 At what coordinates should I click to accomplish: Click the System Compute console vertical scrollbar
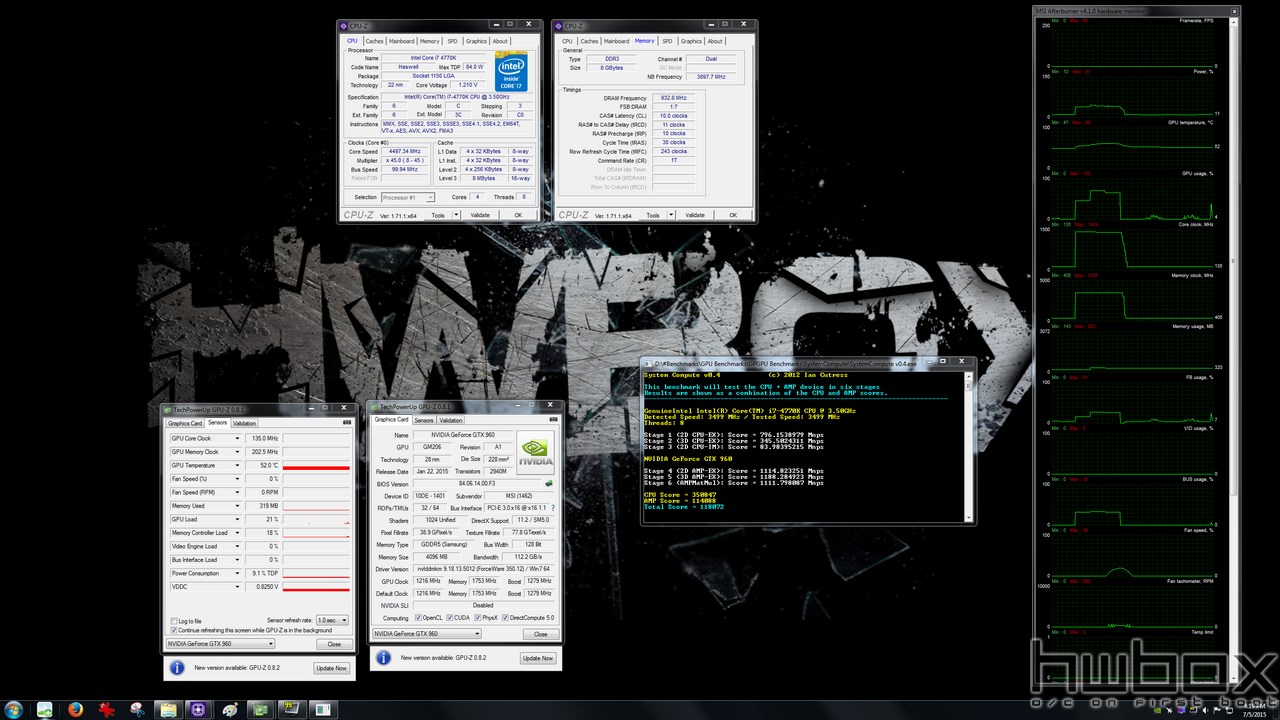[968, 445]
